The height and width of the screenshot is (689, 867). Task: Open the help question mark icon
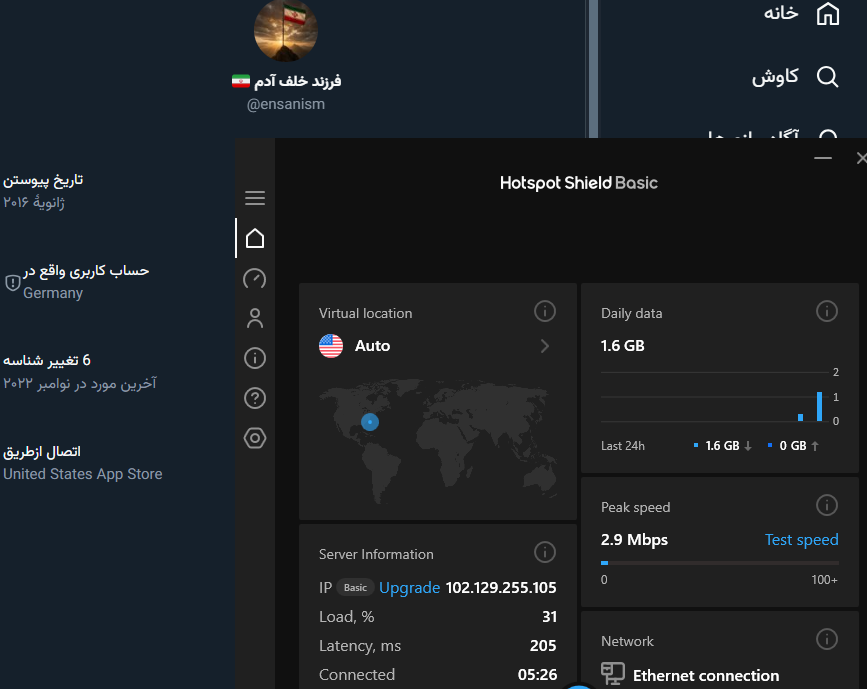[255, 398]
